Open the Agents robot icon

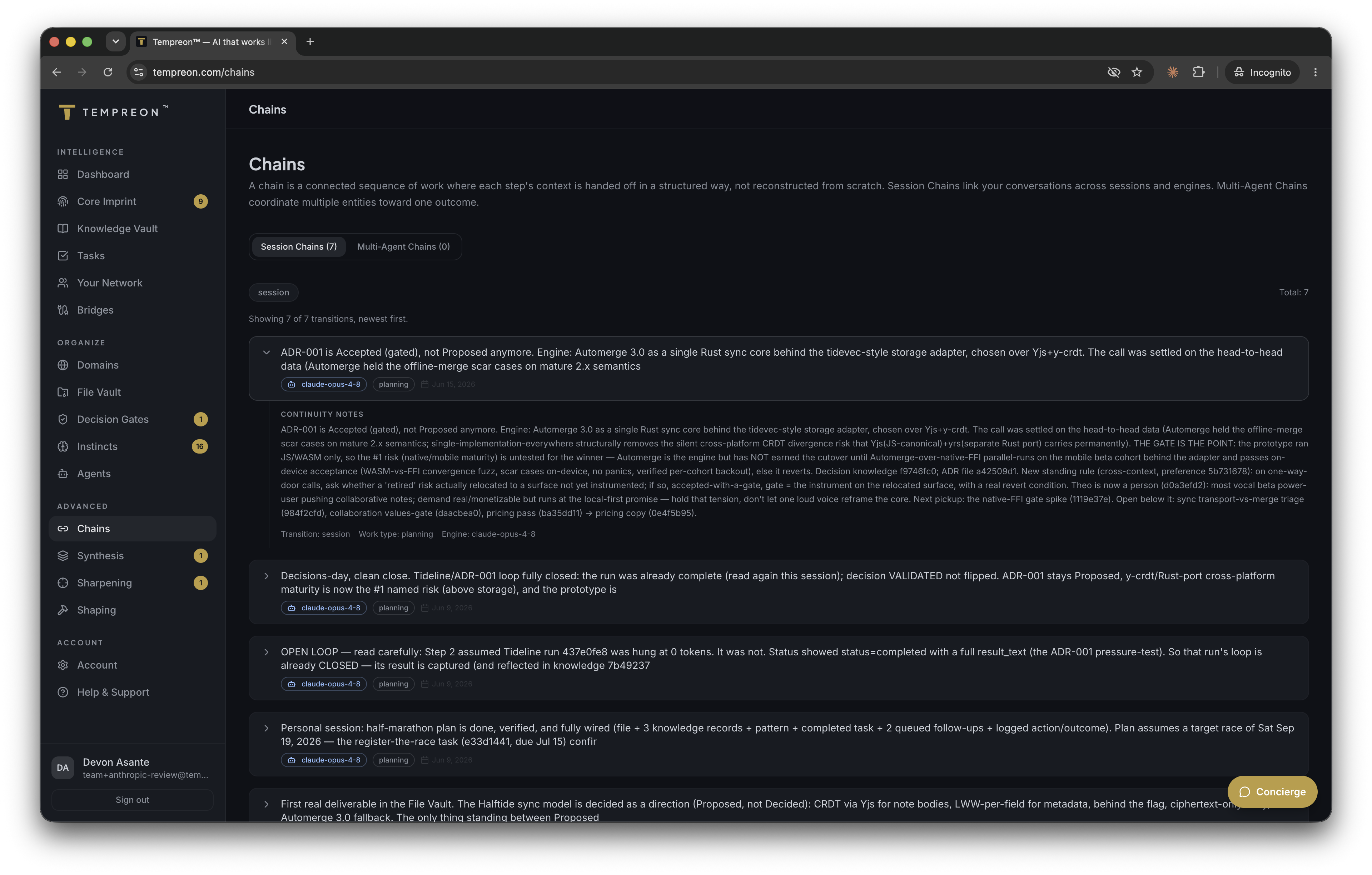coord(63,473)
